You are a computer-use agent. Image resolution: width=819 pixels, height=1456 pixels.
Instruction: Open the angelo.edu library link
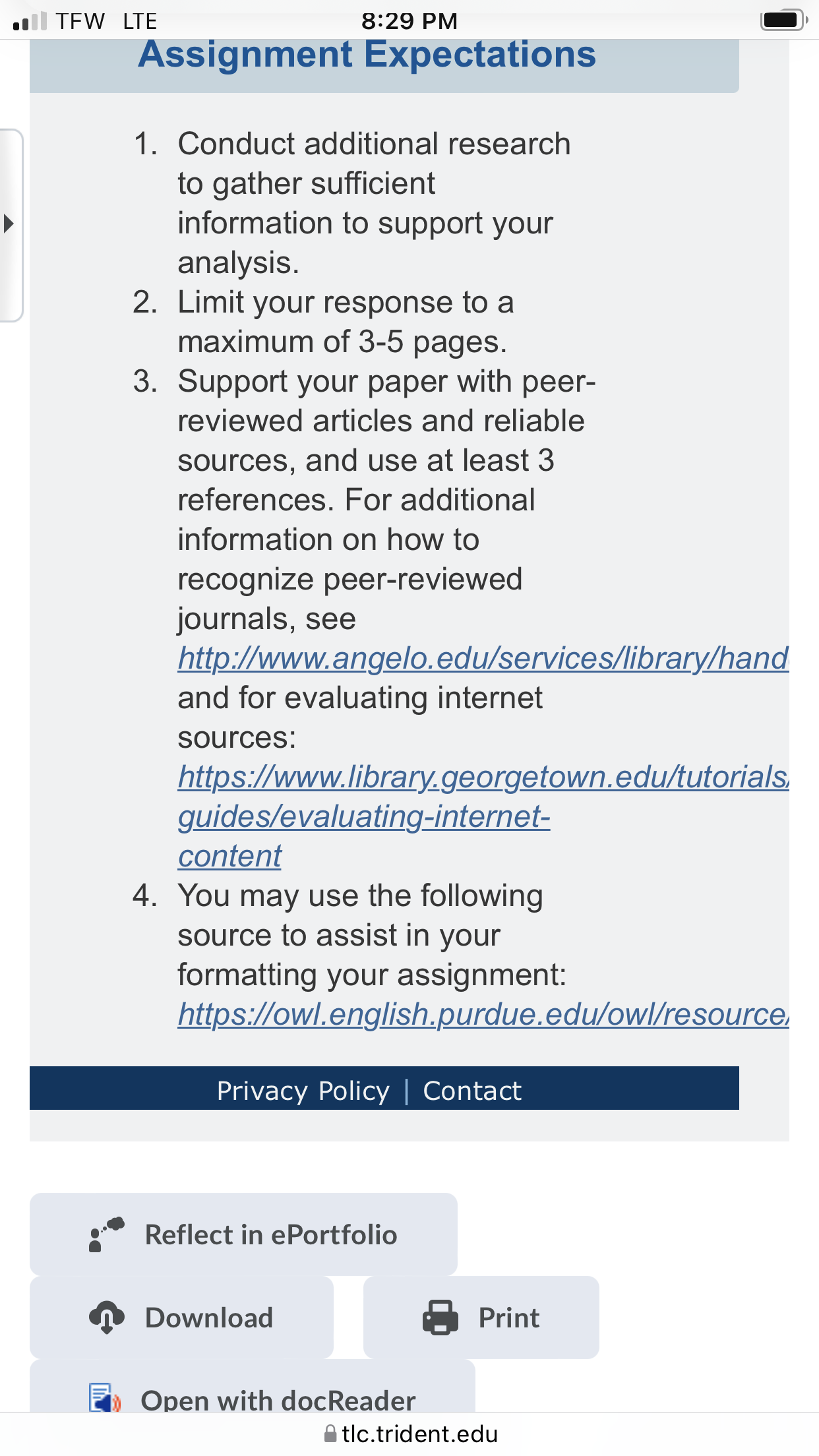tap(483, 658)
